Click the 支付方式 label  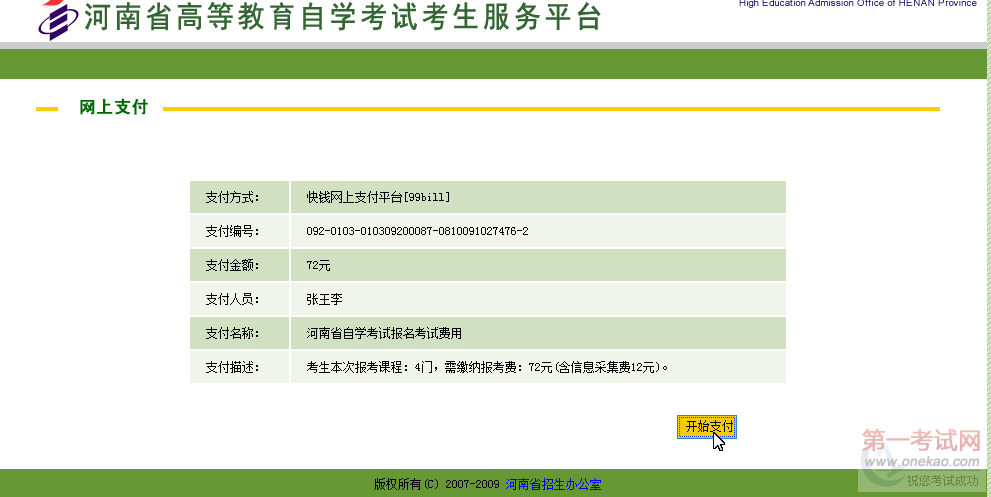[x=232, y=197]
